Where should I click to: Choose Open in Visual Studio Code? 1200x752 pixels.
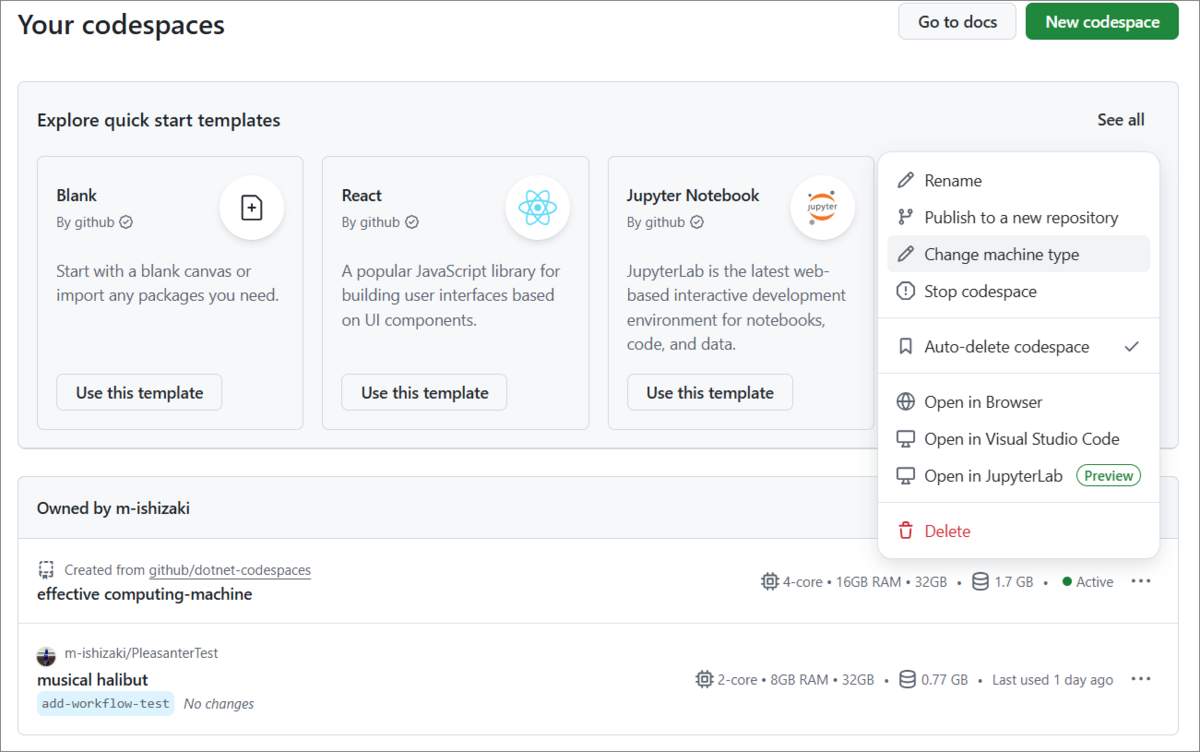click(1018, 439)
